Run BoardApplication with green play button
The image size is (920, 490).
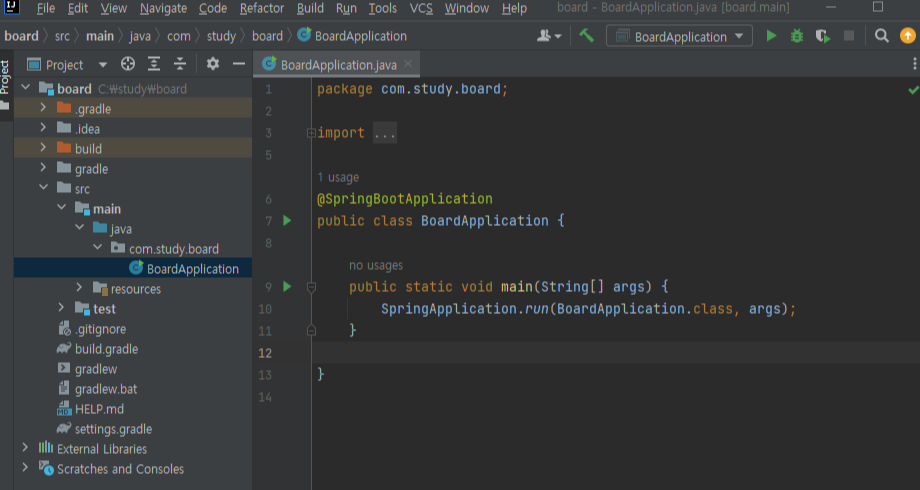click(771, 36)
